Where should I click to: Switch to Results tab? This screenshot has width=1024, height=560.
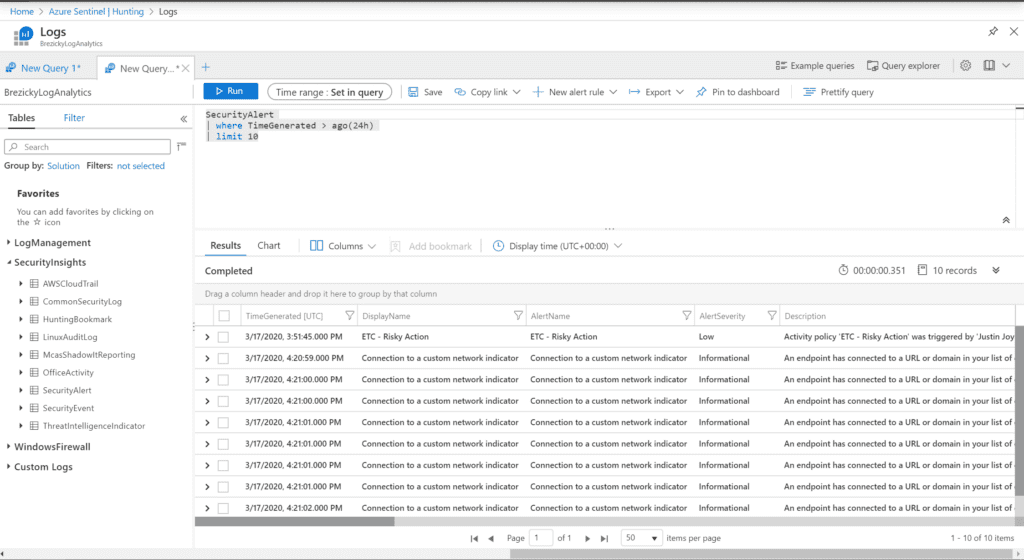[x=225, y=246]
